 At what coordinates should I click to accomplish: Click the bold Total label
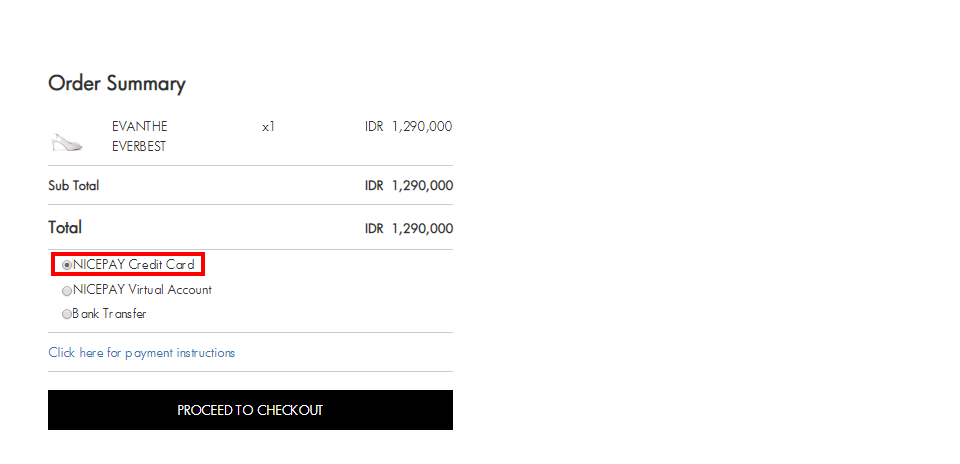tap(65, 228)
